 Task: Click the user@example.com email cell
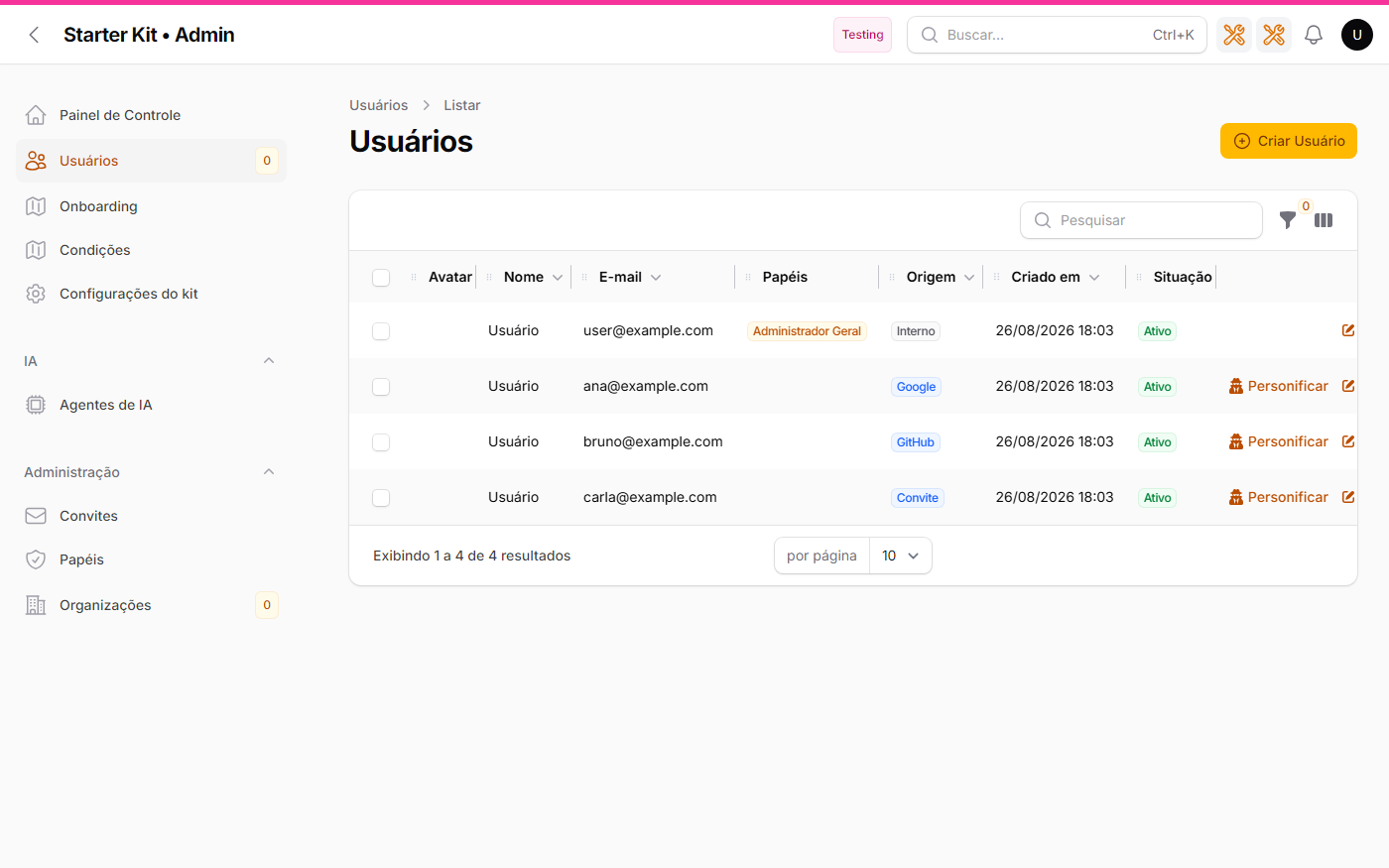[648, 330]
